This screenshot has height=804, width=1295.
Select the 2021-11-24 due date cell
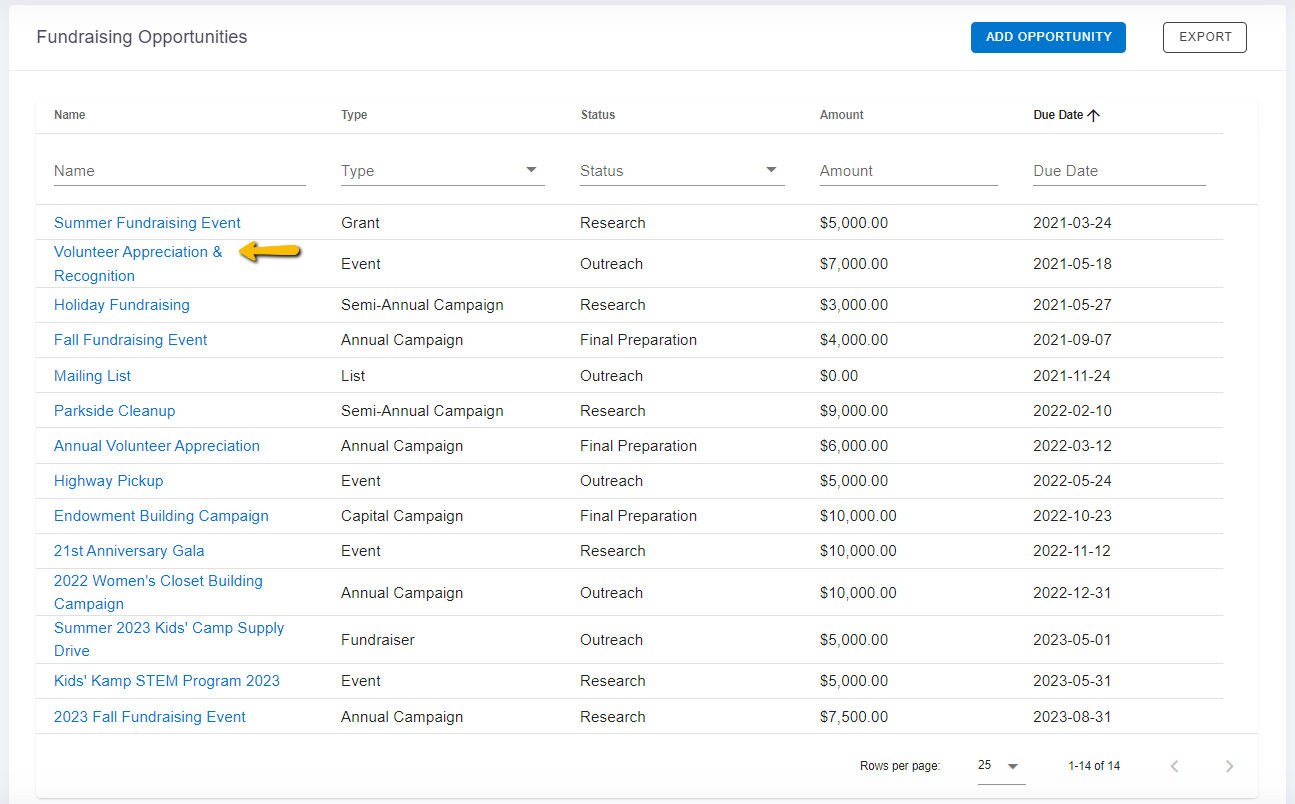[1072, 376]
